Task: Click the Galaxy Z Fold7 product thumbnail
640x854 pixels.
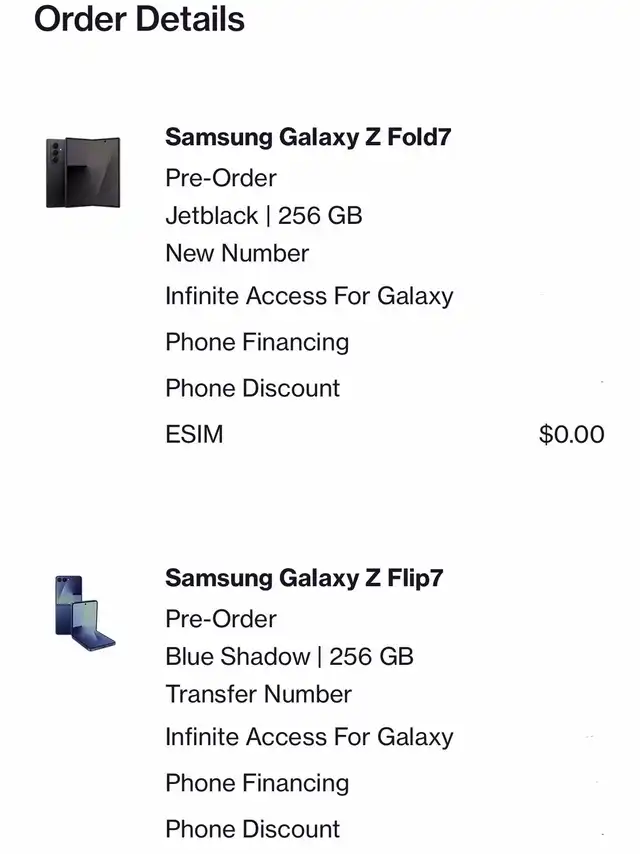Action: pyautogui.click(x=83, y=172)
